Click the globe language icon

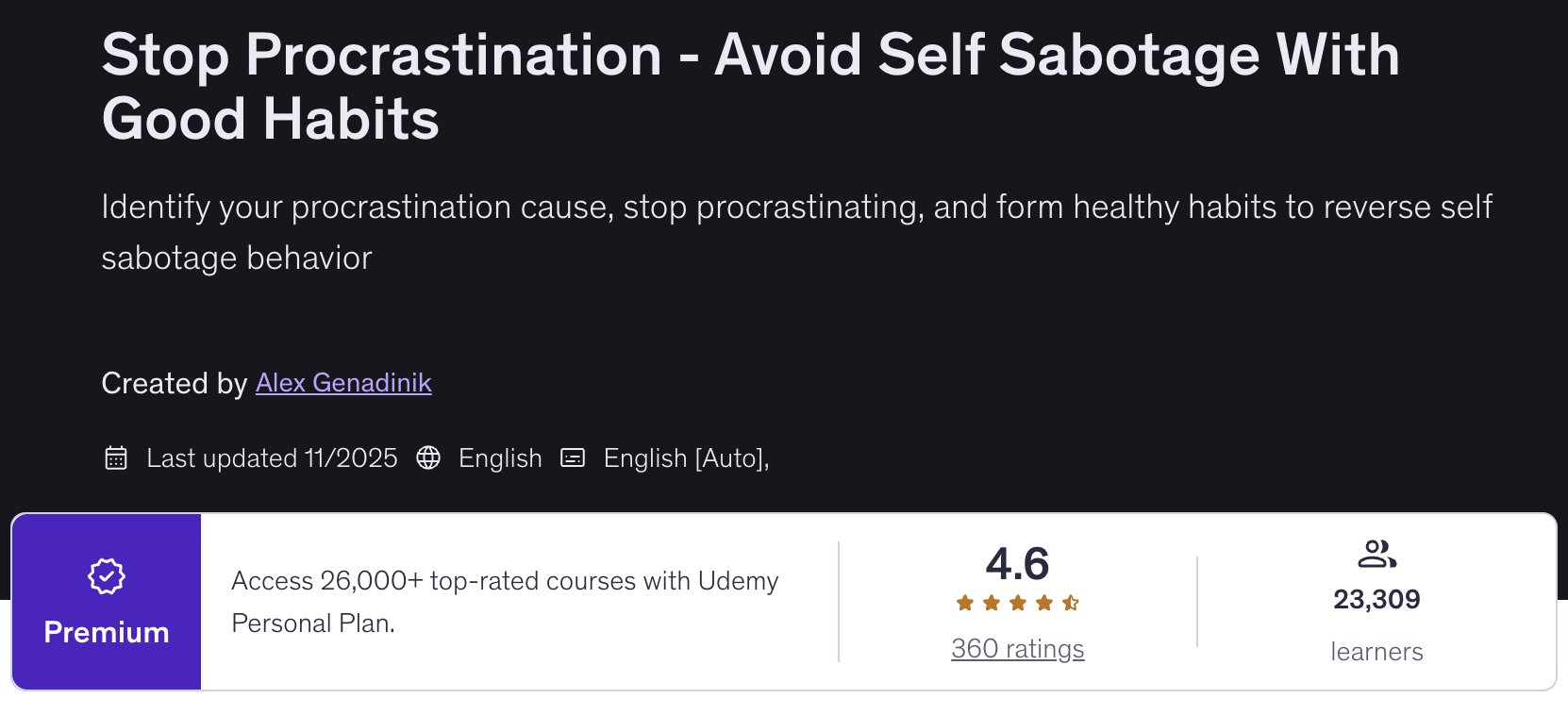[x=428, y=458]
